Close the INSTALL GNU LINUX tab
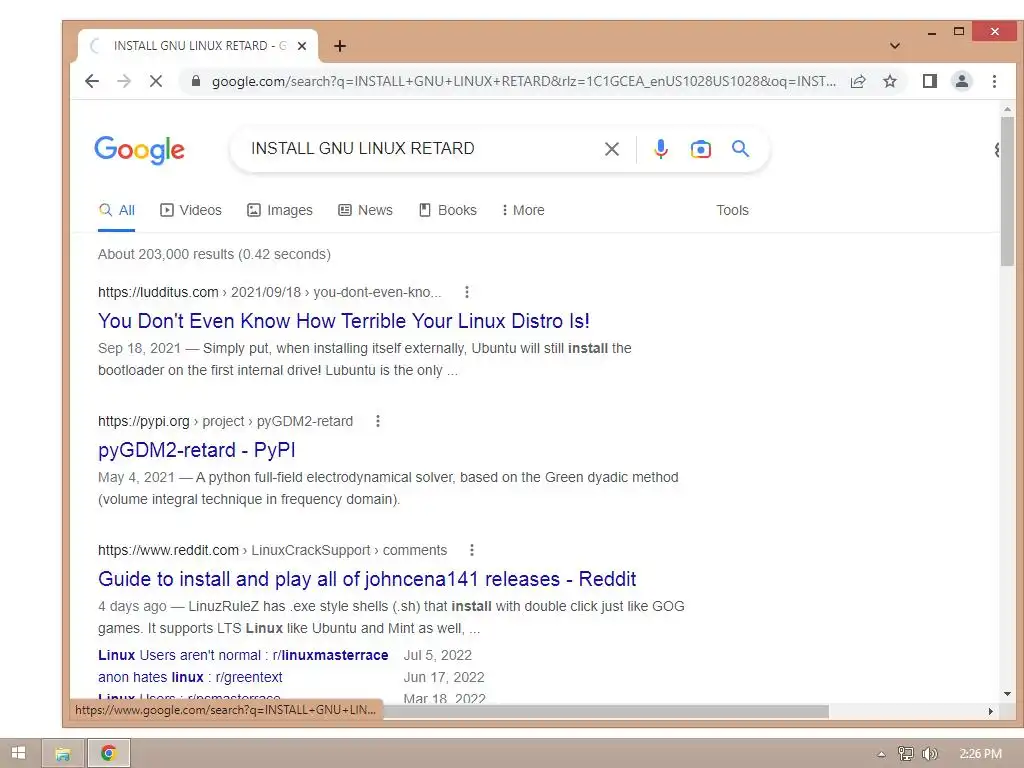 click(302, 46)
